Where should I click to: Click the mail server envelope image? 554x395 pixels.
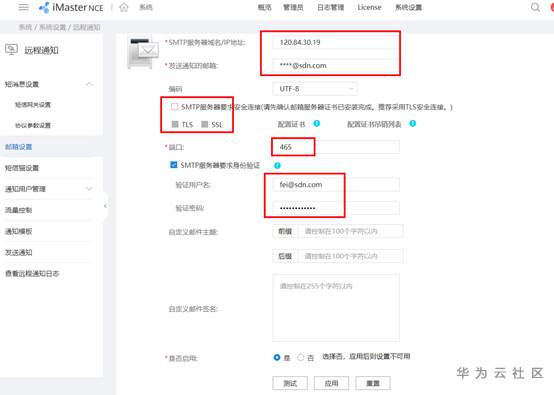click(142, 53)
